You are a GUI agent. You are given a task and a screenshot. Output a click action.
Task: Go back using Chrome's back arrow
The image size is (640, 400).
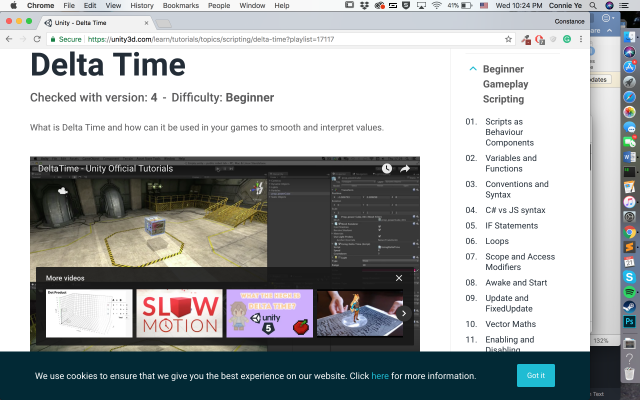tap(9, 39)
